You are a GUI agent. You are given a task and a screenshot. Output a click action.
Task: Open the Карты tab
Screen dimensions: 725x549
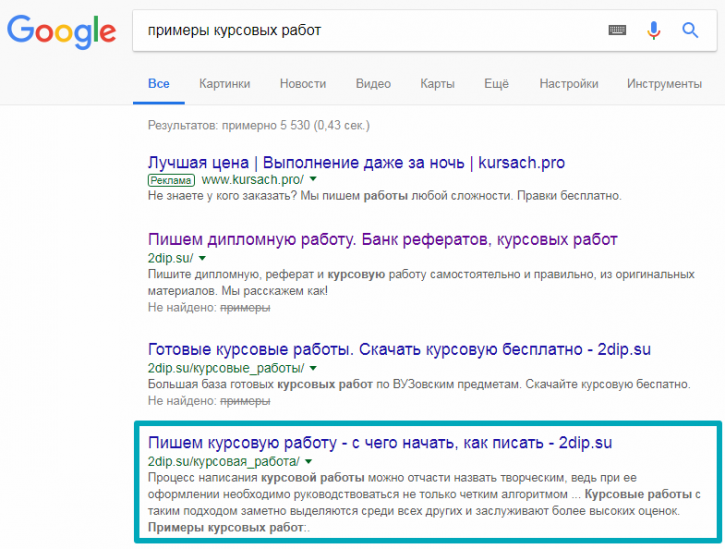[437, 84]
